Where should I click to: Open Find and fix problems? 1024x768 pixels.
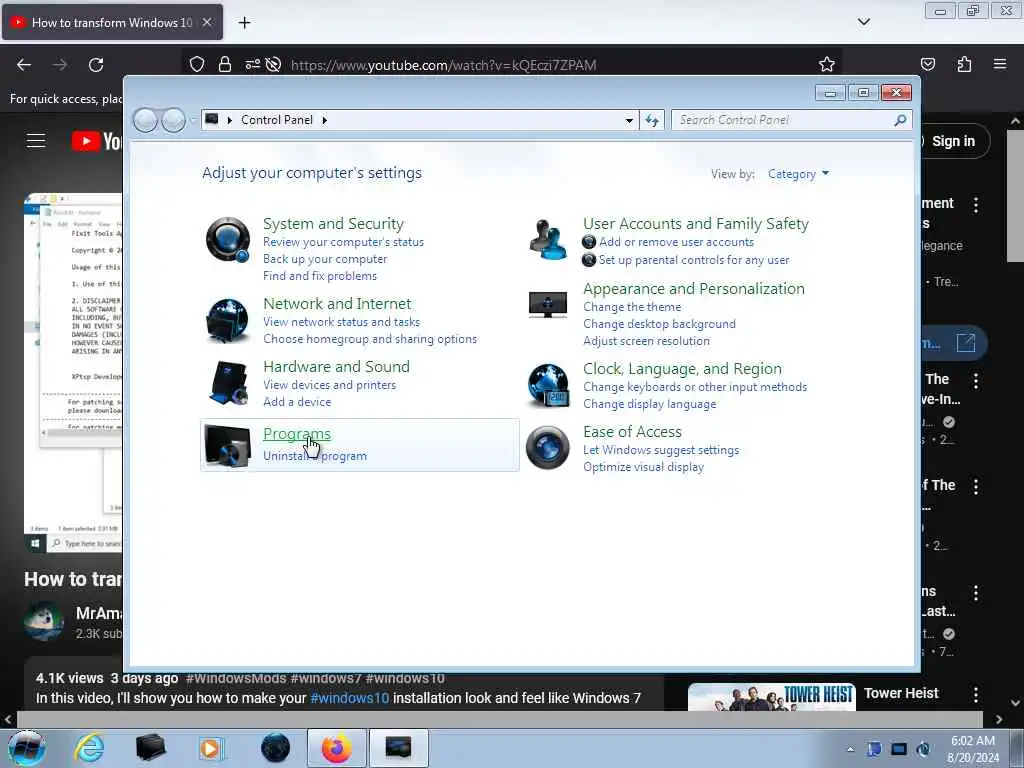point(320,276)
